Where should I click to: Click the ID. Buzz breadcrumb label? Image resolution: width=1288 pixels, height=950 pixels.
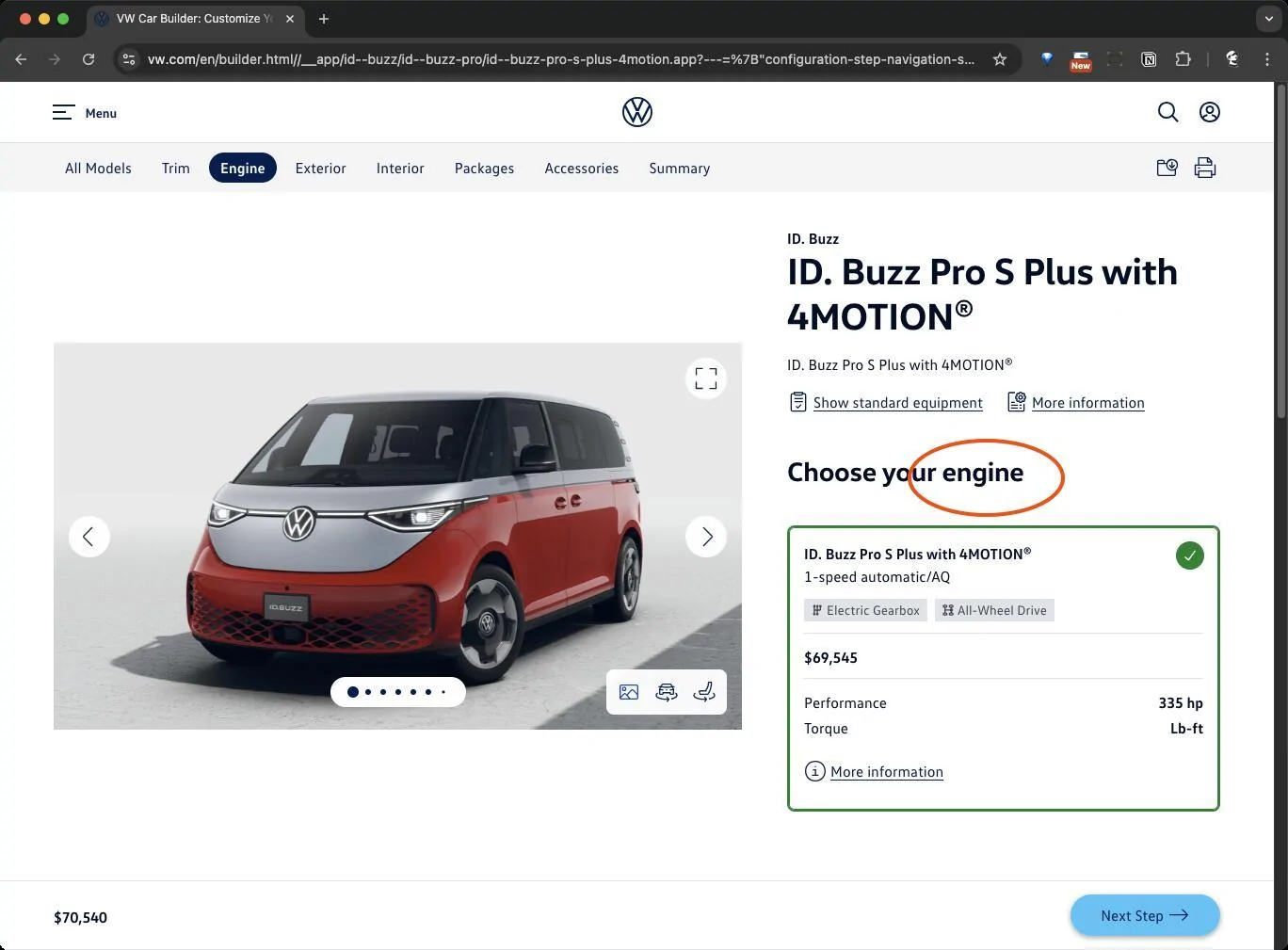click(x=813, y=239)
